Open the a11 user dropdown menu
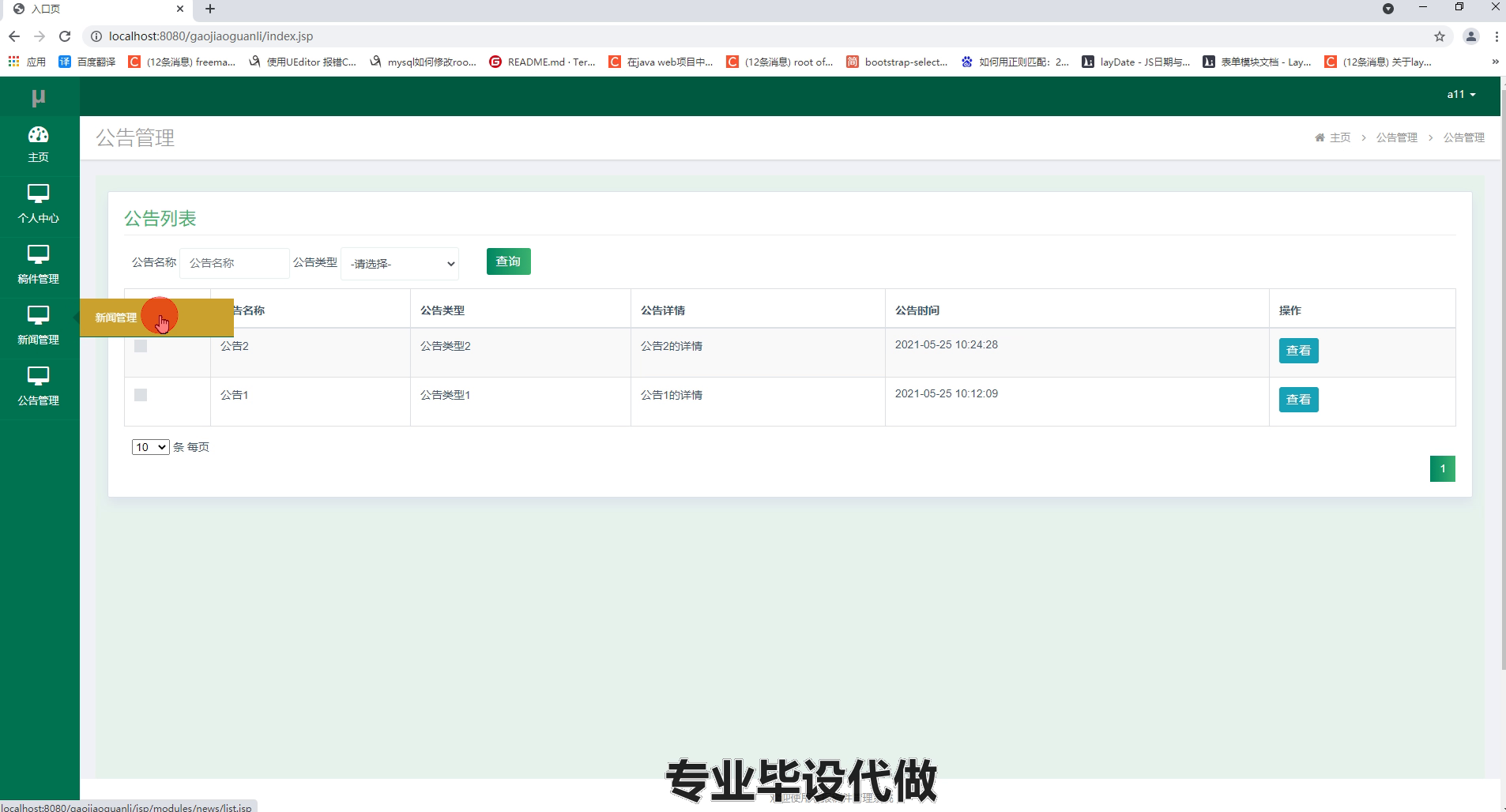The width and height of the screenshot is (1506, 812). tap(1461, 94)
